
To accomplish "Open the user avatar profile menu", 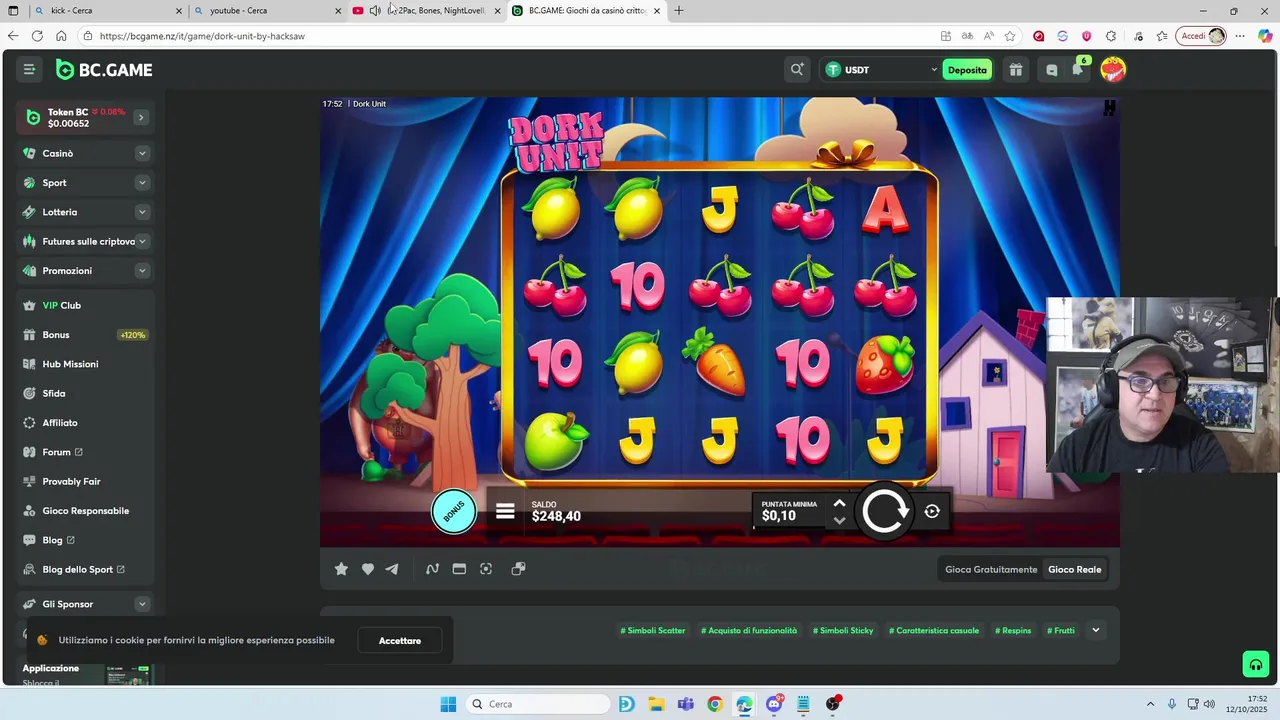I will tap(1113, 69).
